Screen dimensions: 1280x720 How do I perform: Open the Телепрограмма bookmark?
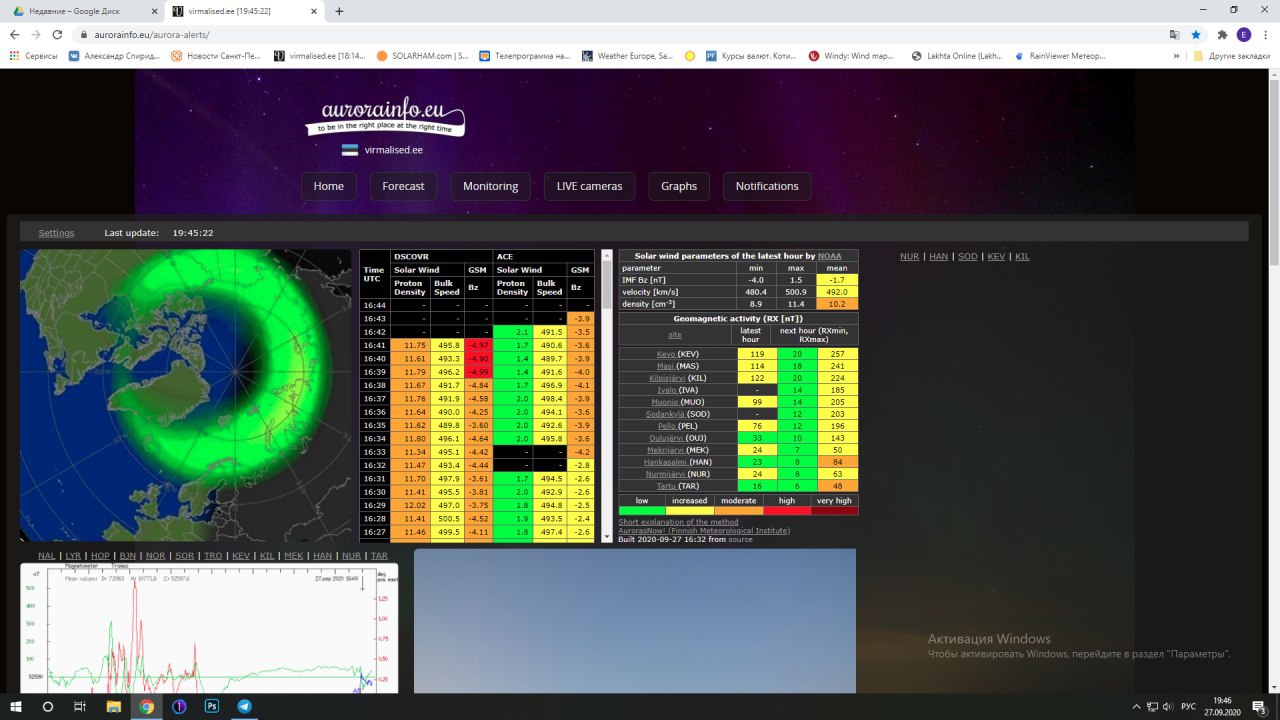pyautogui.click(x=526, y=56)
